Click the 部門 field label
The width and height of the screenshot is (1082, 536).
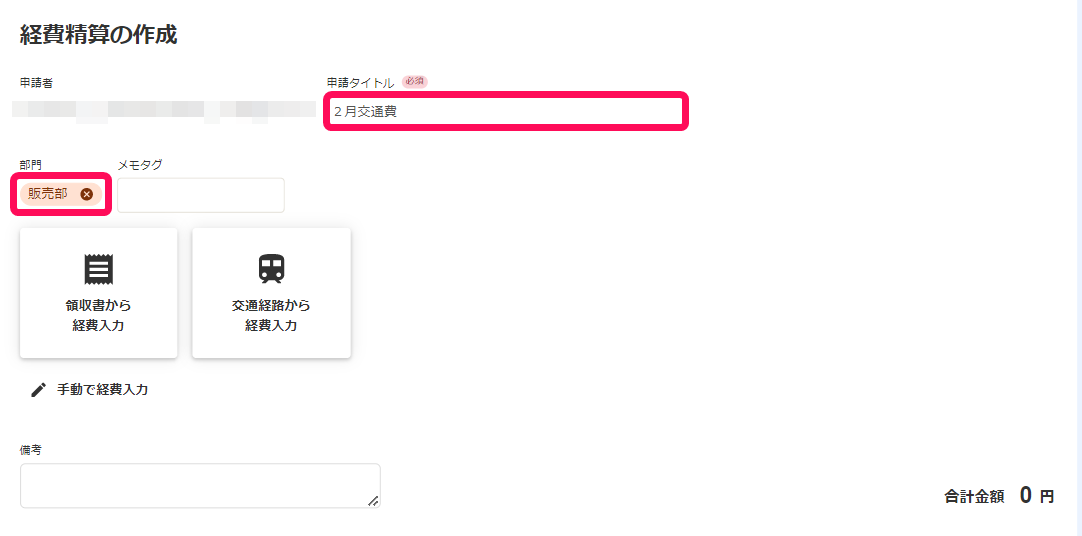[30, 164]
